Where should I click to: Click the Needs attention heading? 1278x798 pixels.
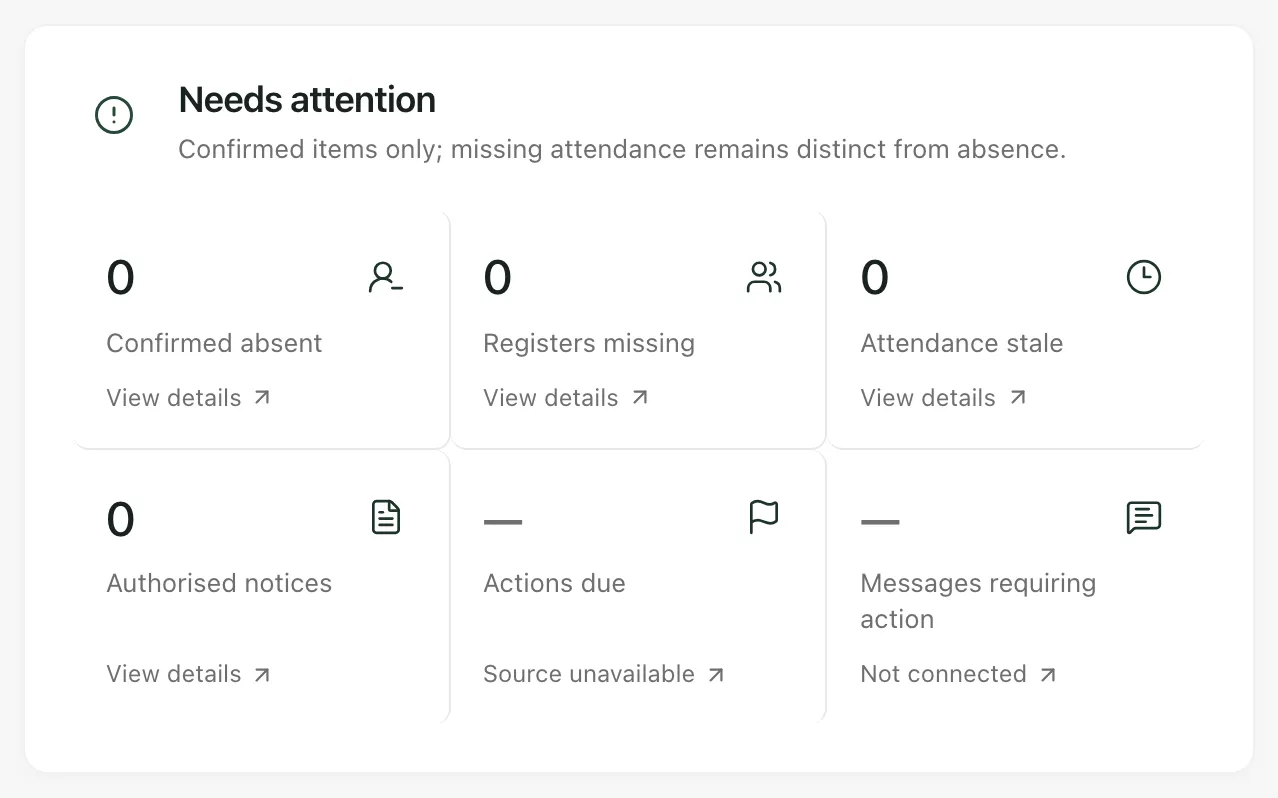coord(307,100)
